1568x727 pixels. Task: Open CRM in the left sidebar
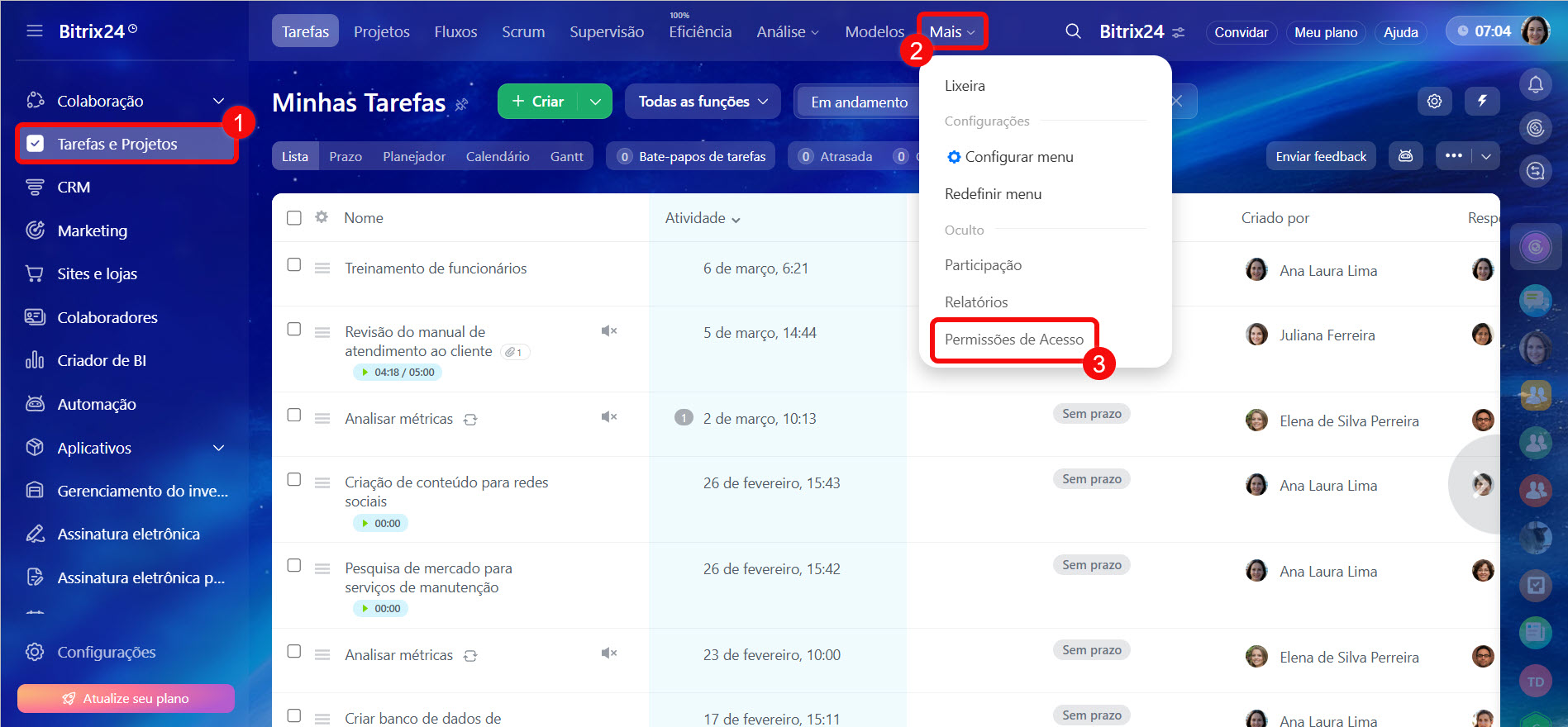74,188
